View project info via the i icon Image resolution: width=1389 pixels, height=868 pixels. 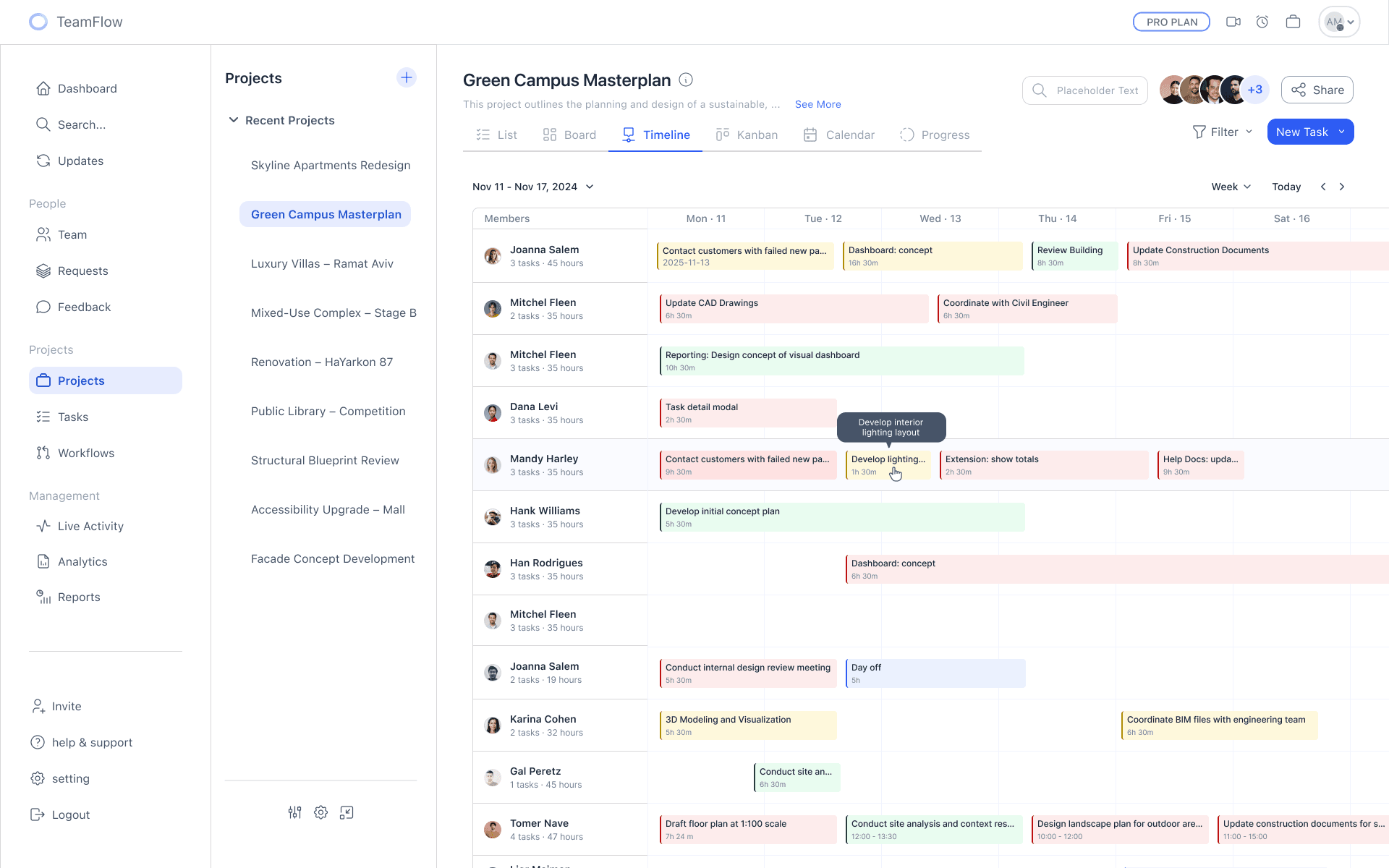[x=685, y=80]
